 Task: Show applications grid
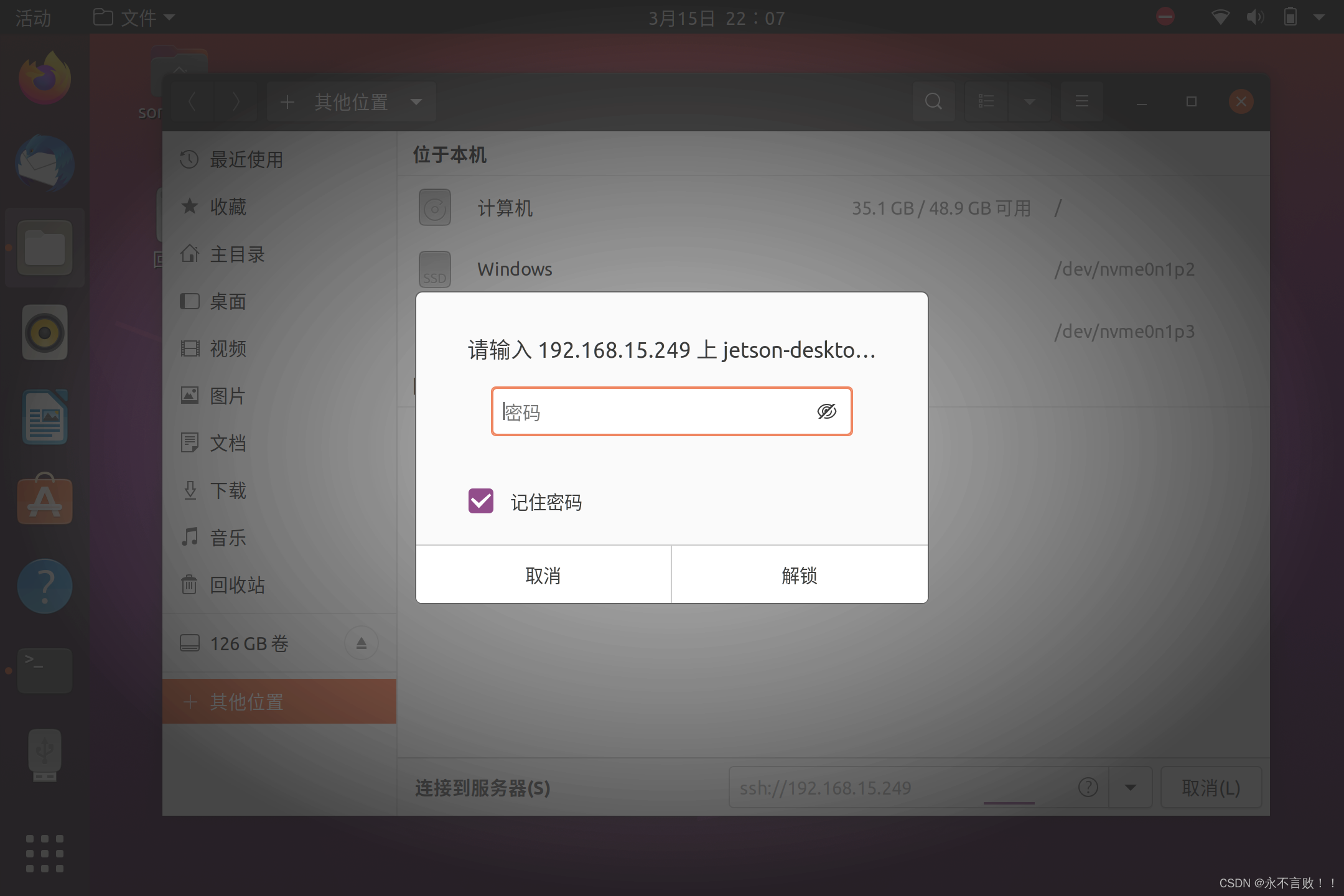pyautogui.click(x=45, y=854)
